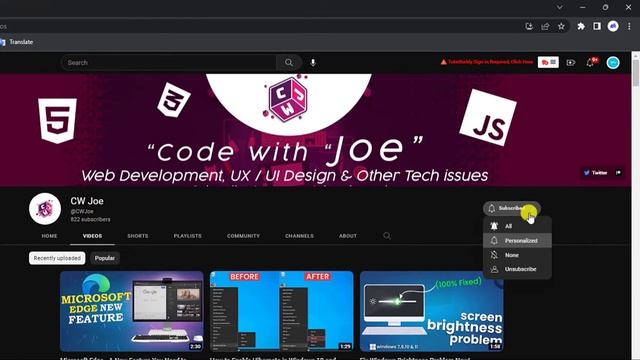Switch to the HOME tab

[x=49, y=236]
